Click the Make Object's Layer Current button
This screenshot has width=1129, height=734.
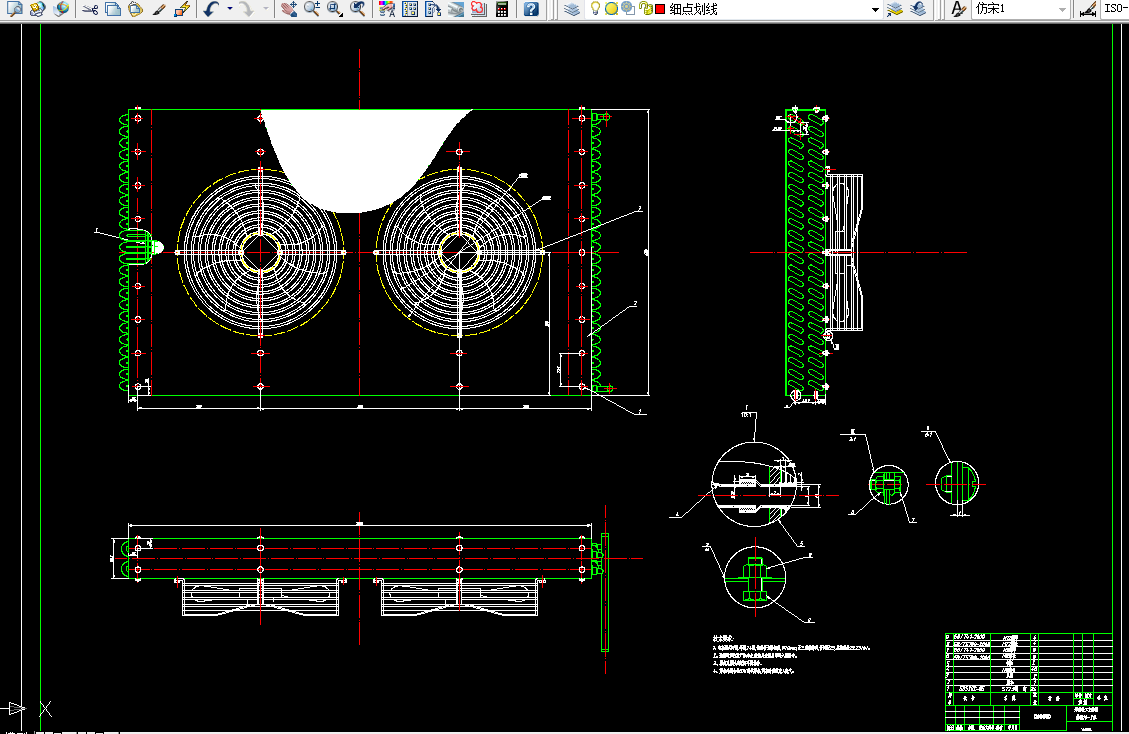pyautogui.click(x=895, y=9)
